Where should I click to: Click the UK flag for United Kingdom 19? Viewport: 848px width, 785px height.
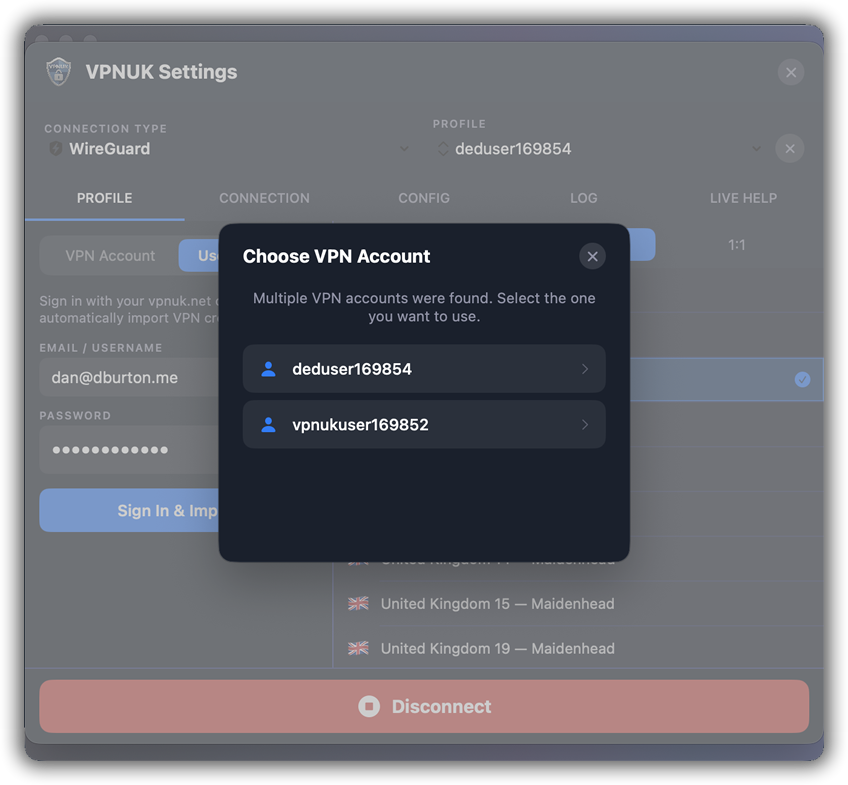pyautogui.click(x=358, y=648)
